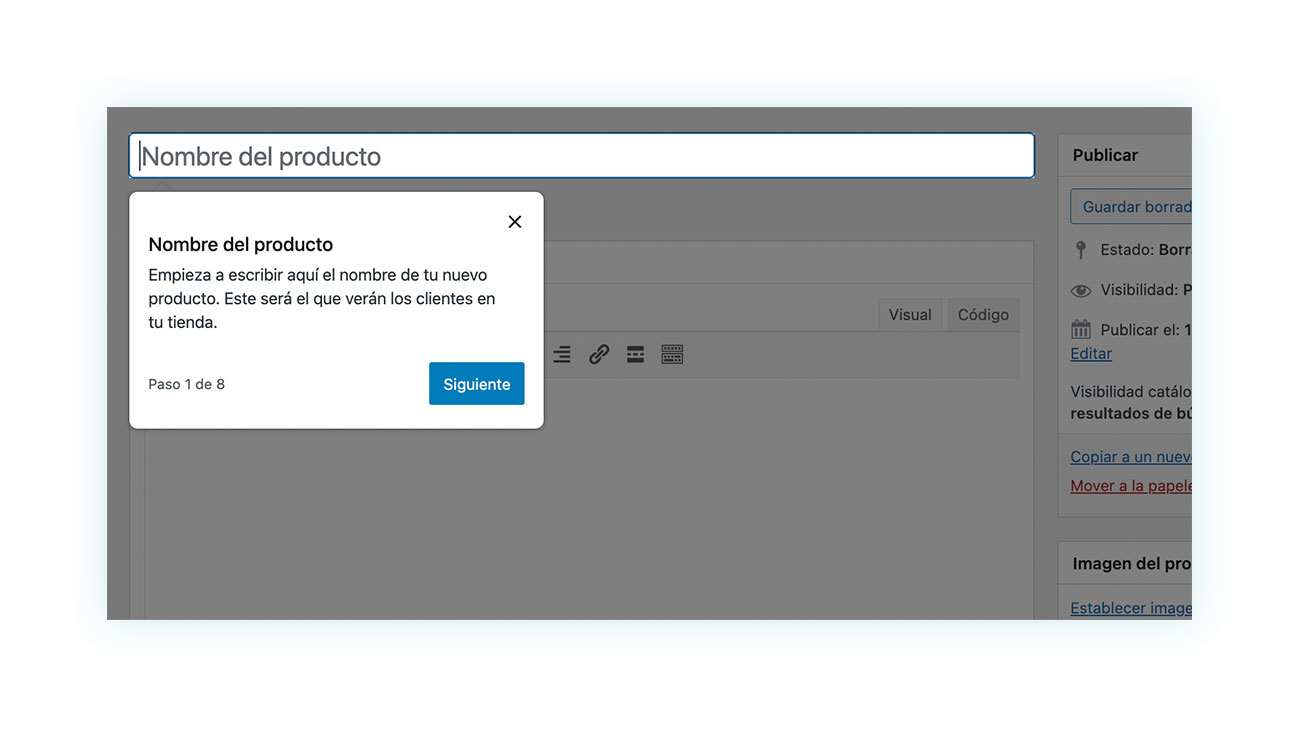Click the Editar link under publish date
Viewport: 1300px width, 738px height.
click(x=1091, y=354)
